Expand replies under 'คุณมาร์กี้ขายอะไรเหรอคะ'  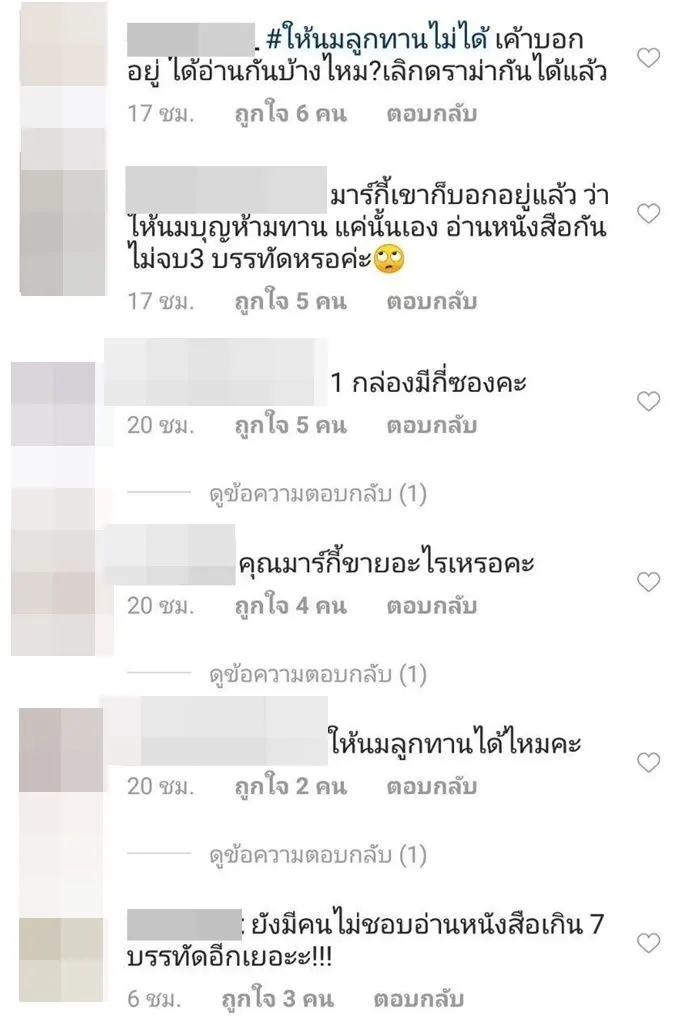click(x=318, y=674)
